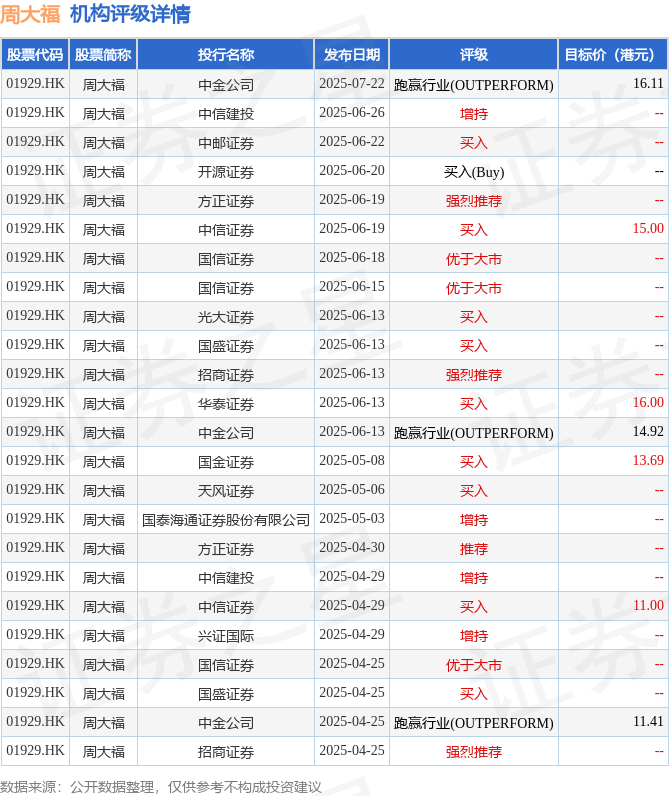The width and height of the screenshot is (669, 796).
Task: Click the 评级 column header
Action: 474,55
